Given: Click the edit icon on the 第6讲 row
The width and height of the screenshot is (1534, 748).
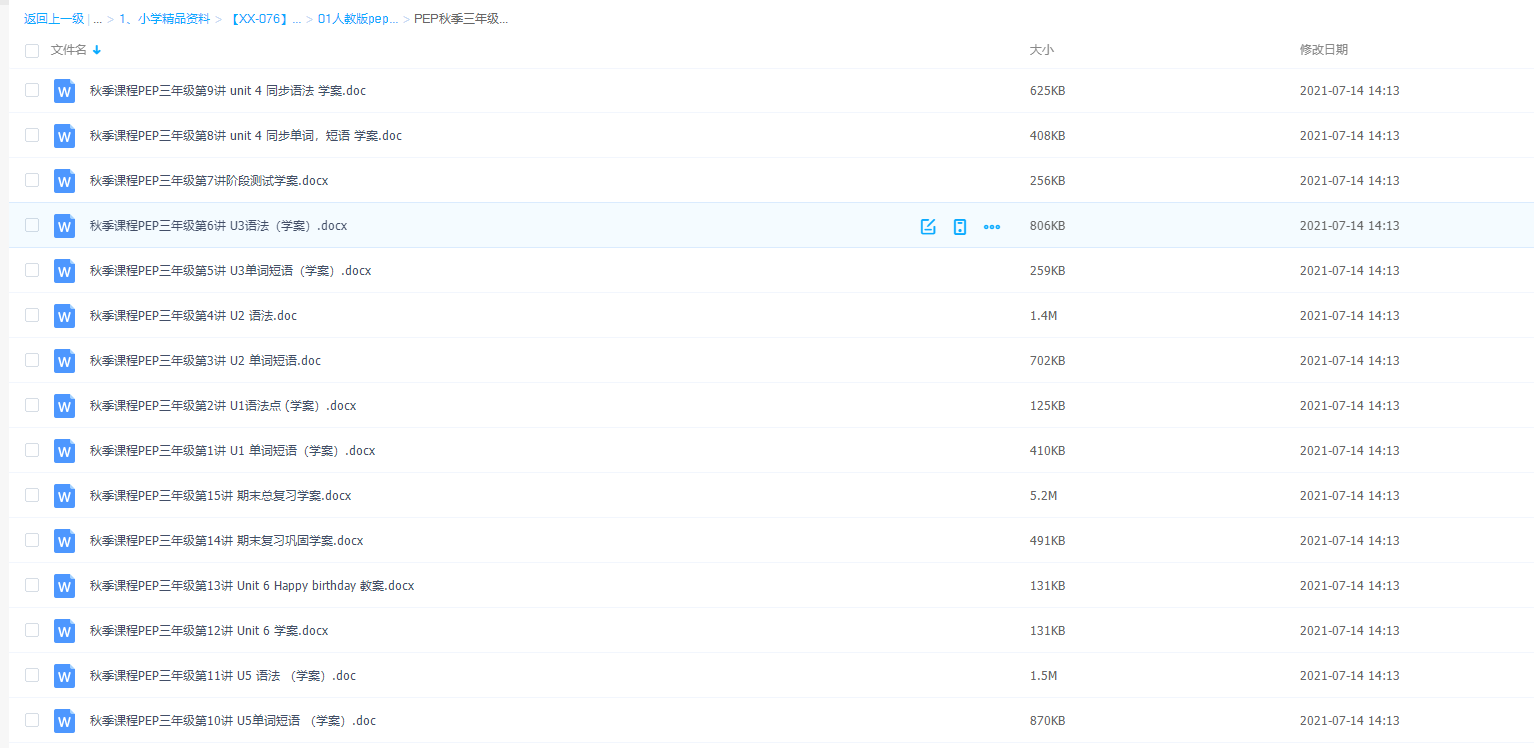Looking at the screenshot, I should [x=928, y=226].
